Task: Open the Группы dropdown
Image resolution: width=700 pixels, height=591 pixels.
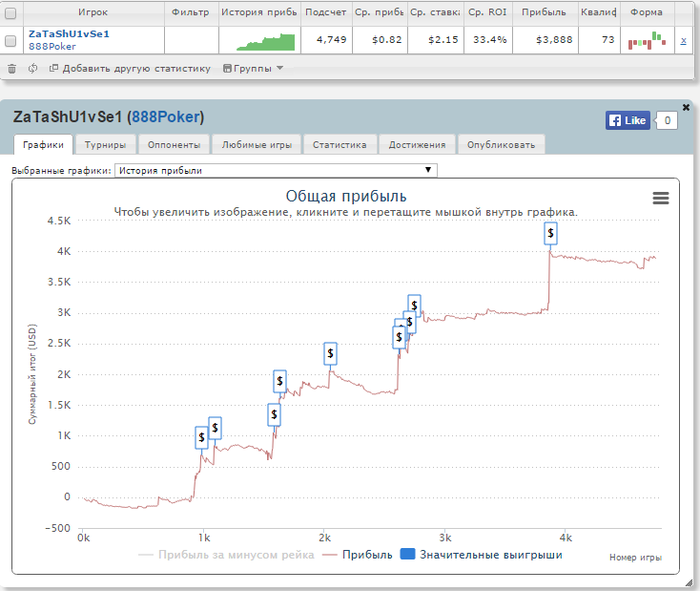Action: [253, 69]
